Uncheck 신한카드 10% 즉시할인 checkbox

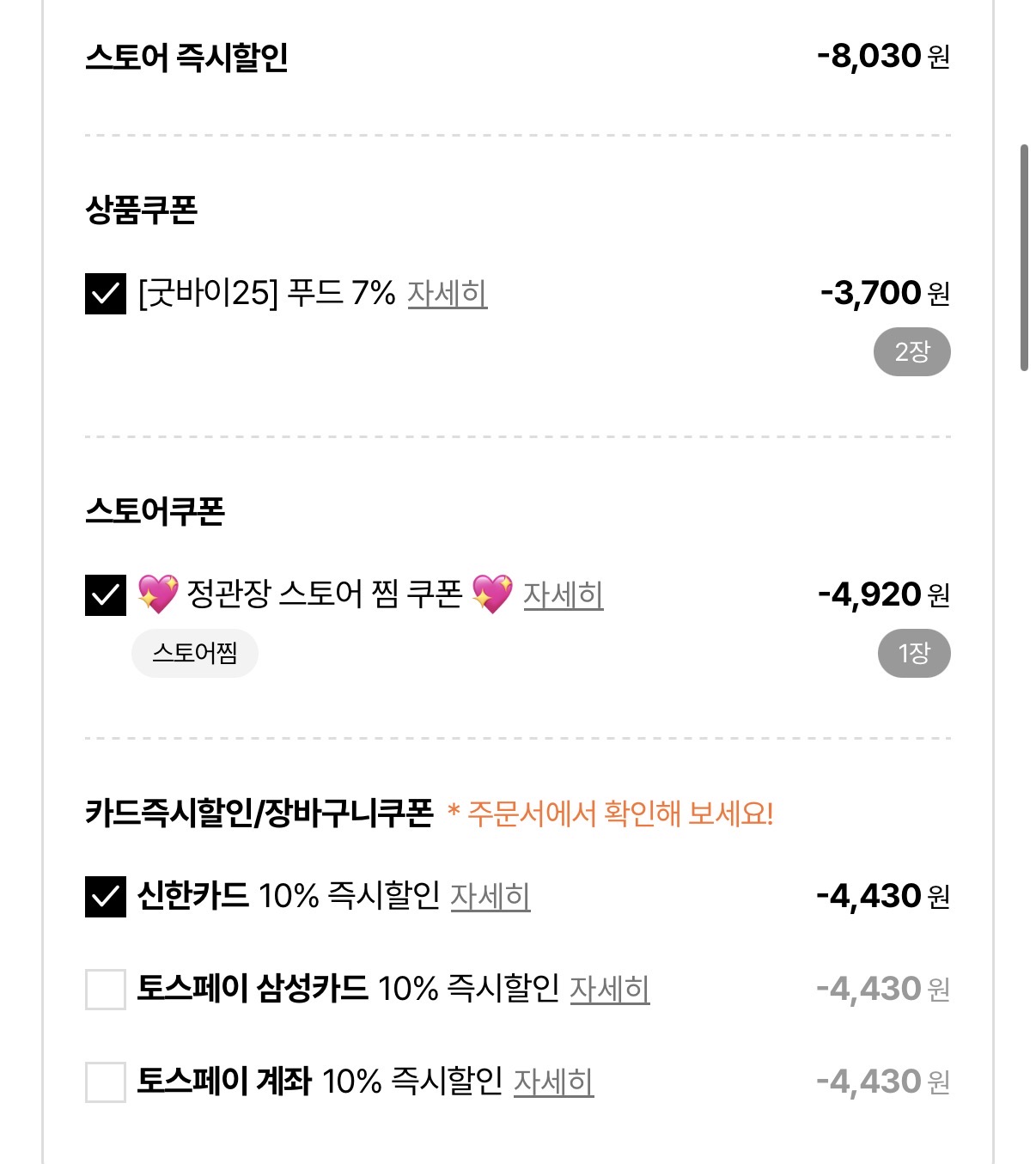pos(106,897)
